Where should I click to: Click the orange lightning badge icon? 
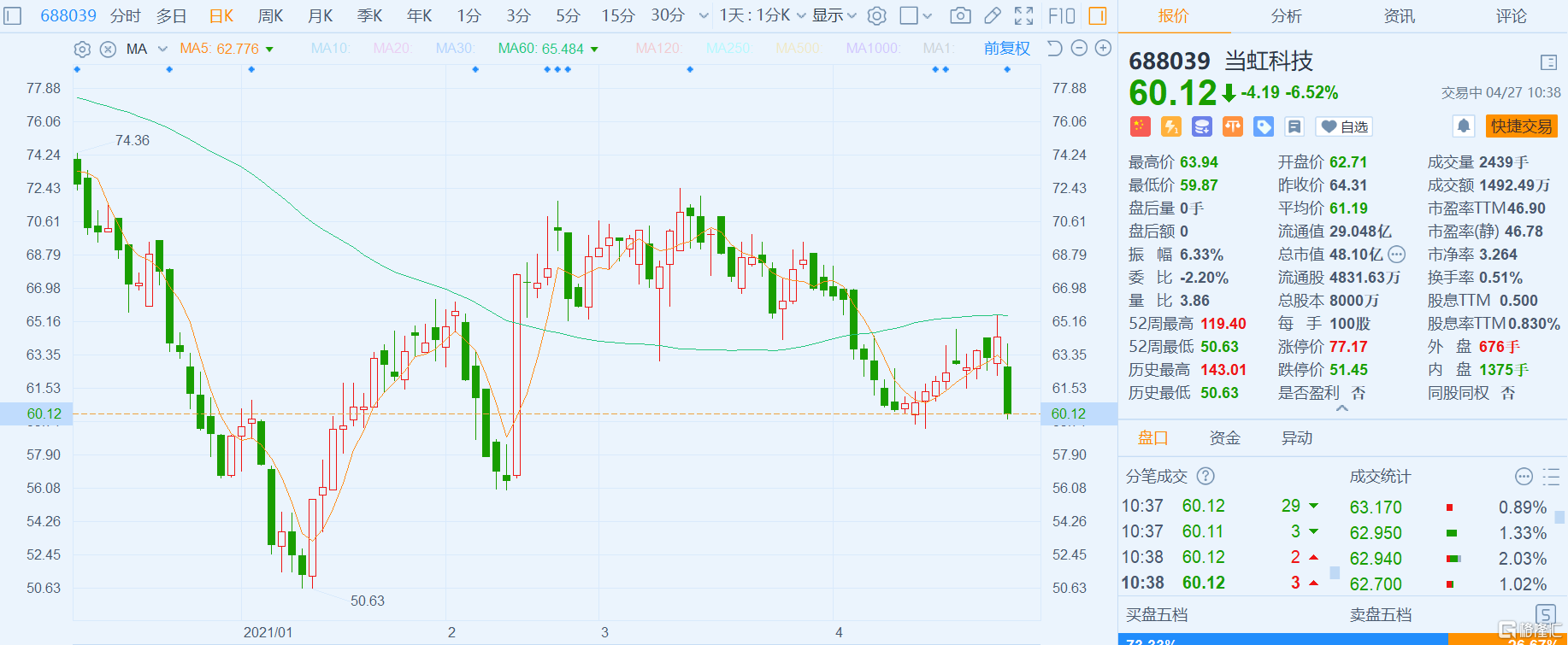1170,126
